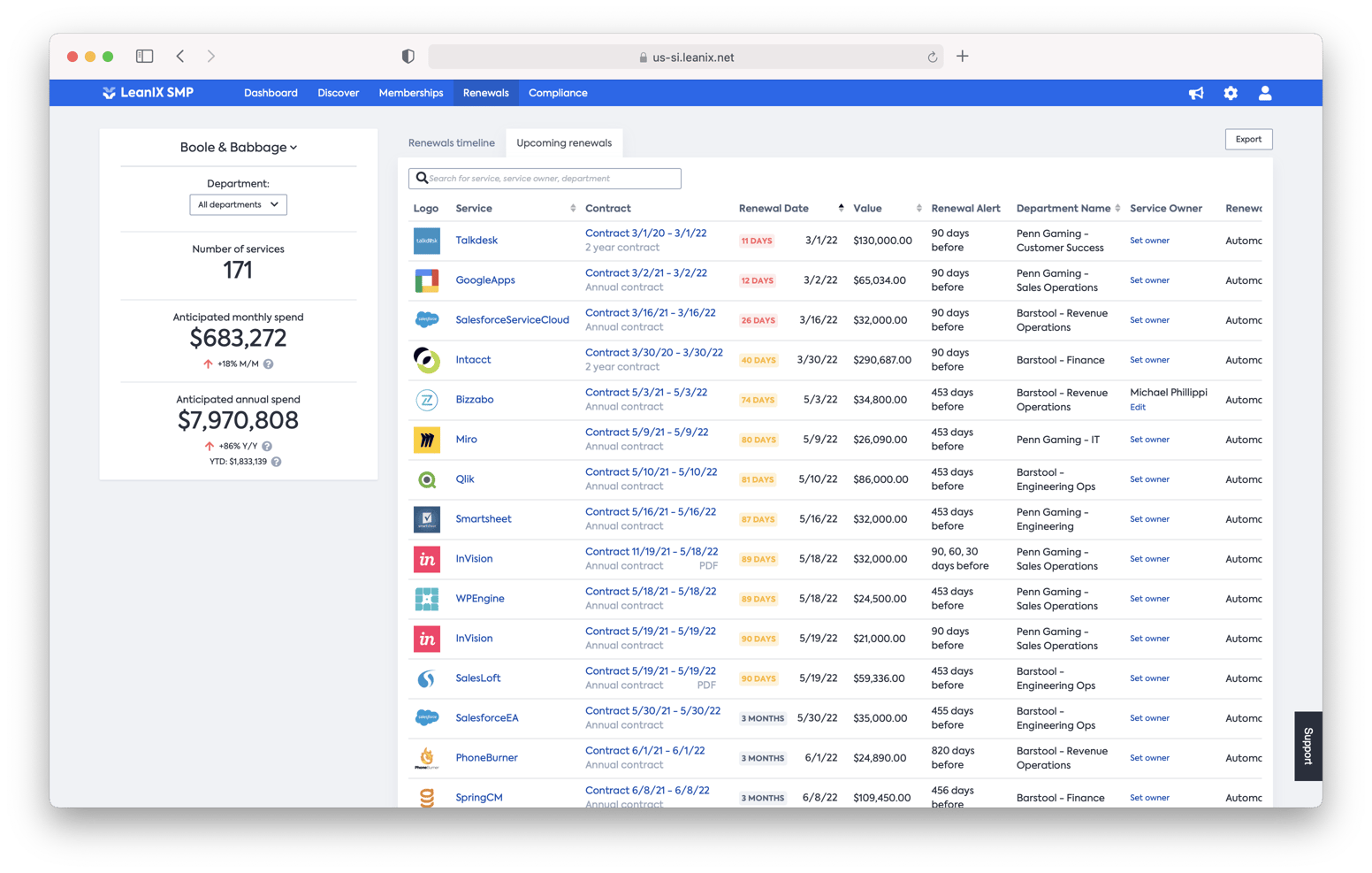Click the SalesLoft logo icon

click(427, 678)
